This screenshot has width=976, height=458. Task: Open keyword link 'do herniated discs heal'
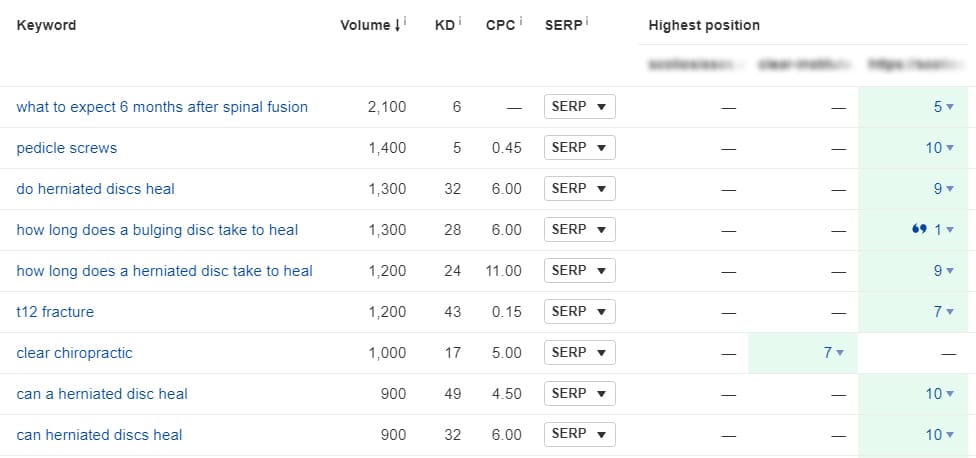(95, 189)
